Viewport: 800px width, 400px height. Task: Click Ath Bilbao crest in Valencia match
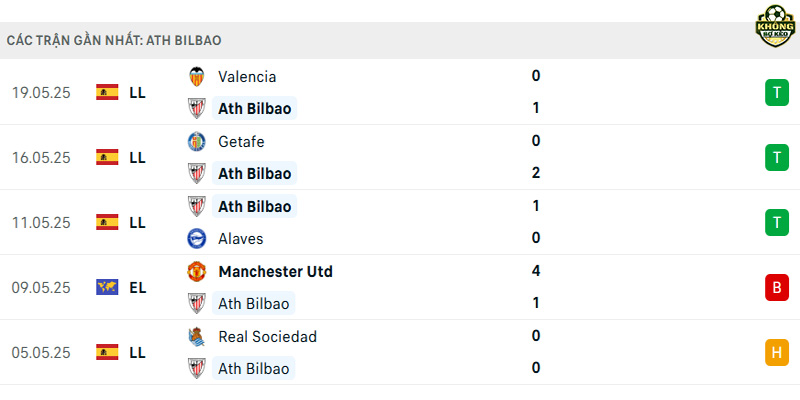coord(196,108)
